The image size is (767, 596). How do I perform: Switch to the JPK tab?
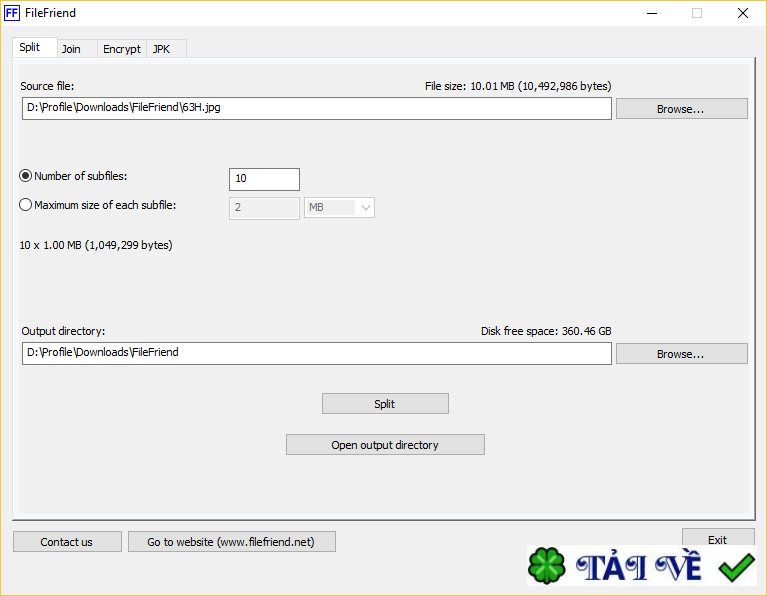pyautogui.click(x=166, y=49)
